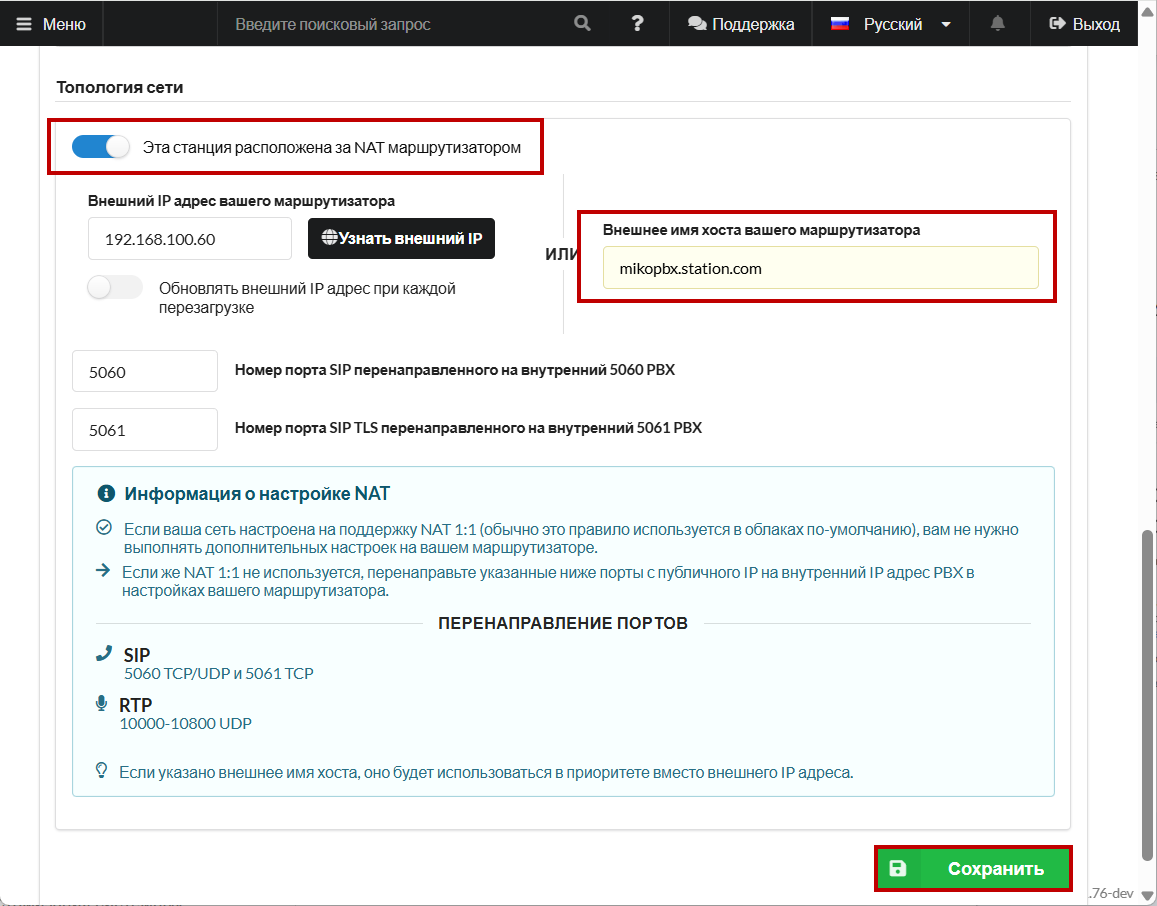Open the Поддержка menu item
Screen dimensions: 1157x906
(741, 24)
